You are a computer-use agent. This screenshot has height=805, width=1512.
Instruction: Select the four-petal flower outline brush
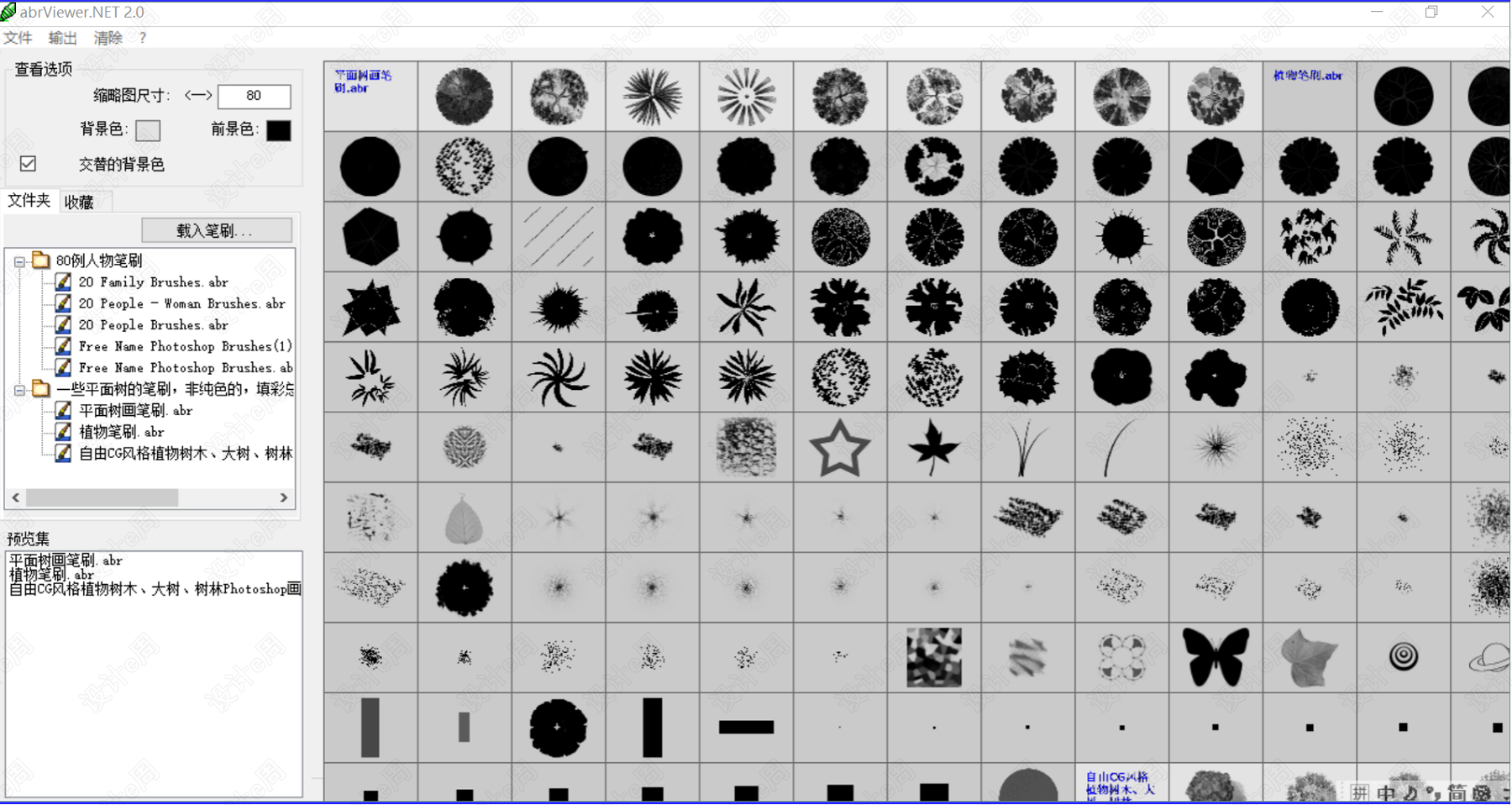tap(1121, 657)
